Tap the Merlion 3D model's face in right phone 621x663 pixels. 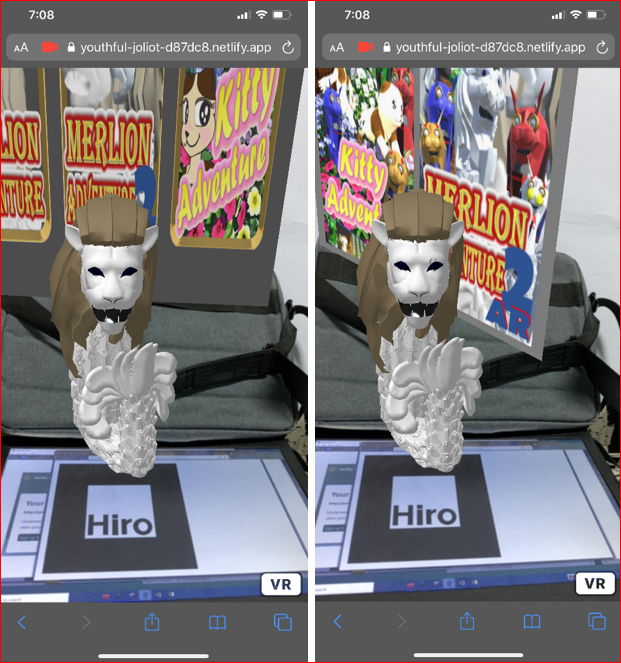coord(420,279)
